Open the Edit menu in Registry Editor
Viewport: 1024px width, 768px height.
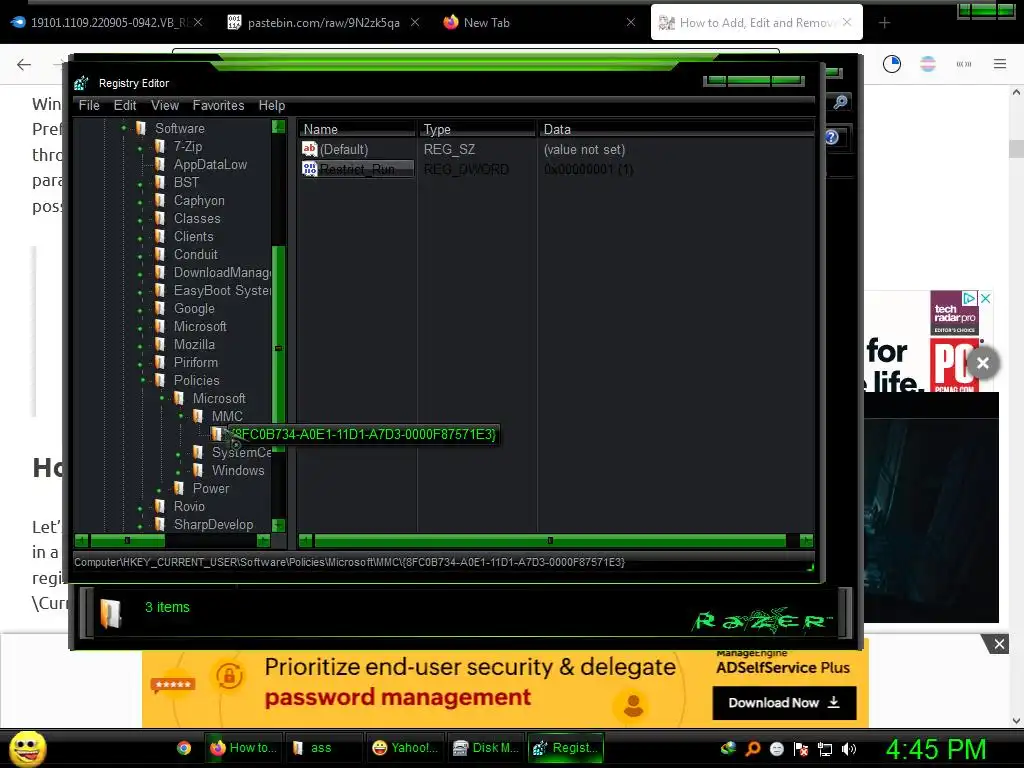click(125, 105)
